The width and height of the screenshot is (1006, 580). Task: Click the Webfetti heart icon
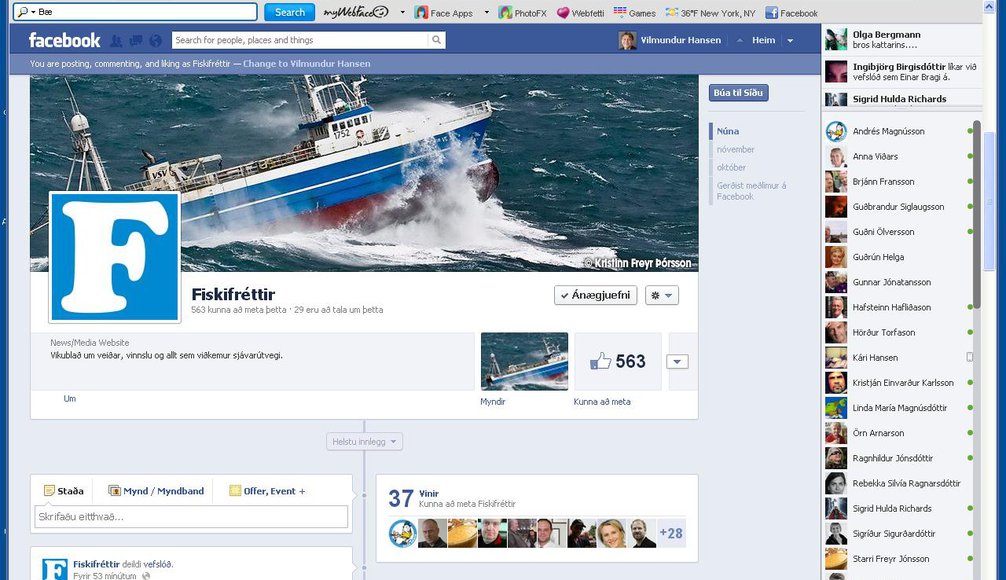pyautogui.click(x=563, y=12)
